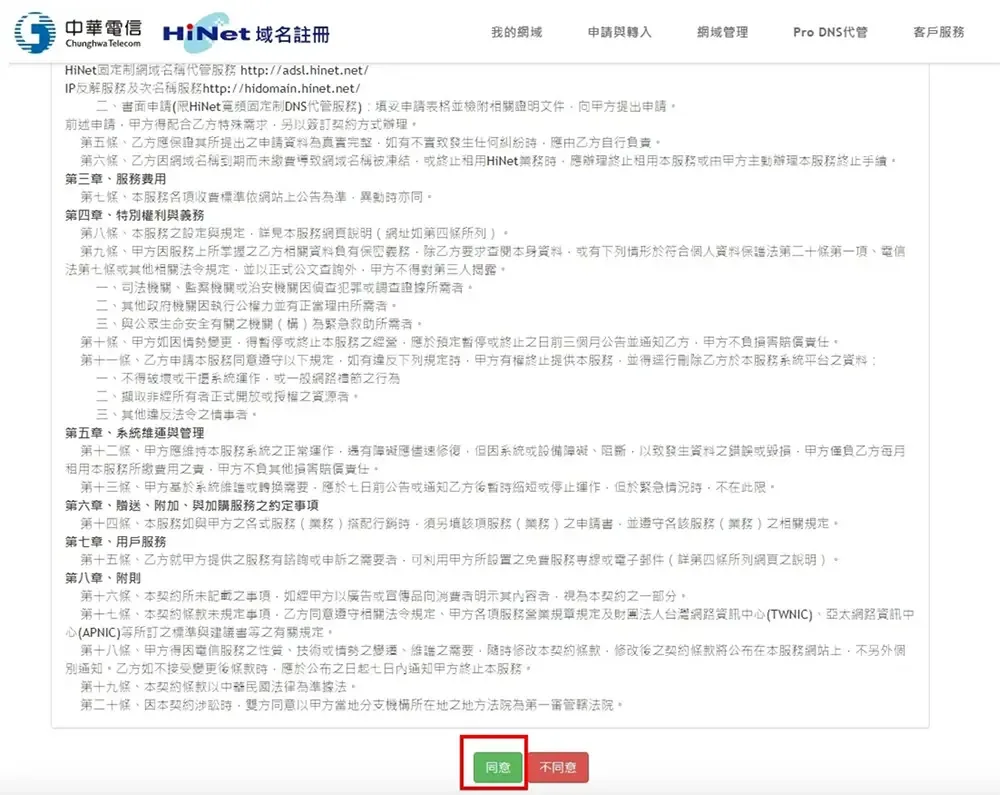
Task: Click the 第五條 clause text
Action: tap(371, 142)
